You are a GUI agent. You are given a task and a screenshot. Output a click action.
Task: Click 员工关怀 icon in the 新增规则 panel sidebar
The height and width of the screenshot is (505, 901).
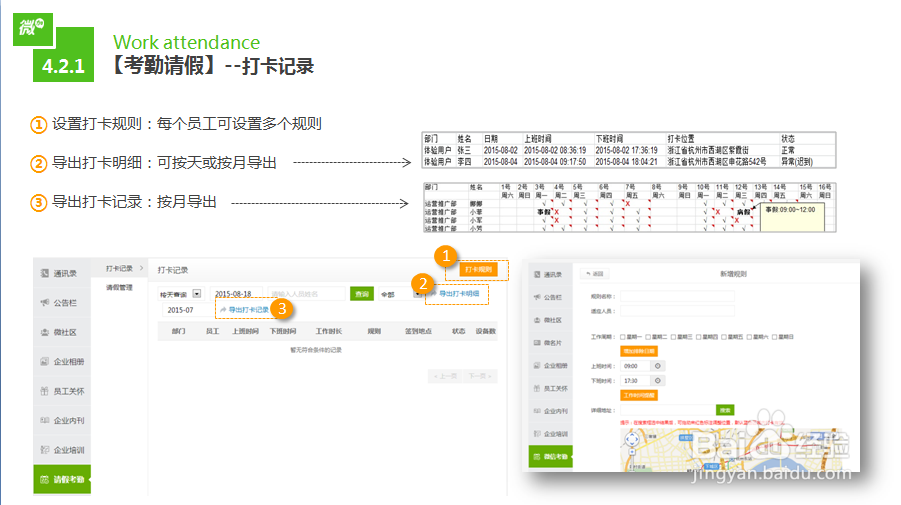pos(537,388)
